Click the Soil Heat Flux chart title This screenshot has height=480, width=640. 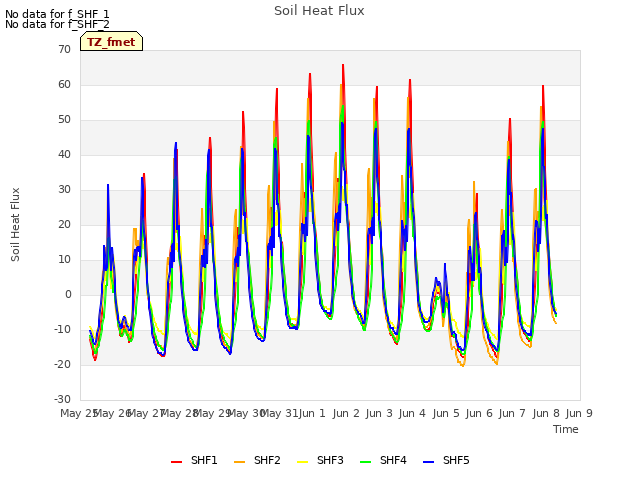tap(319, 11)
